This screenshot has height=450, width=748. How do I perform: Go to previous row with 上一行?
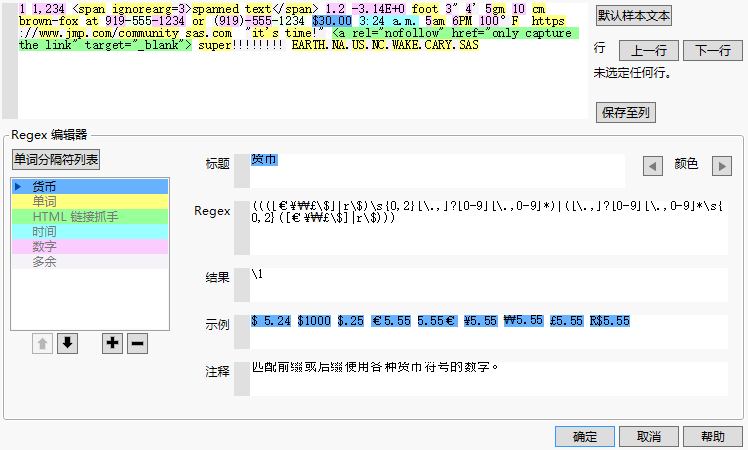point(649,51)
